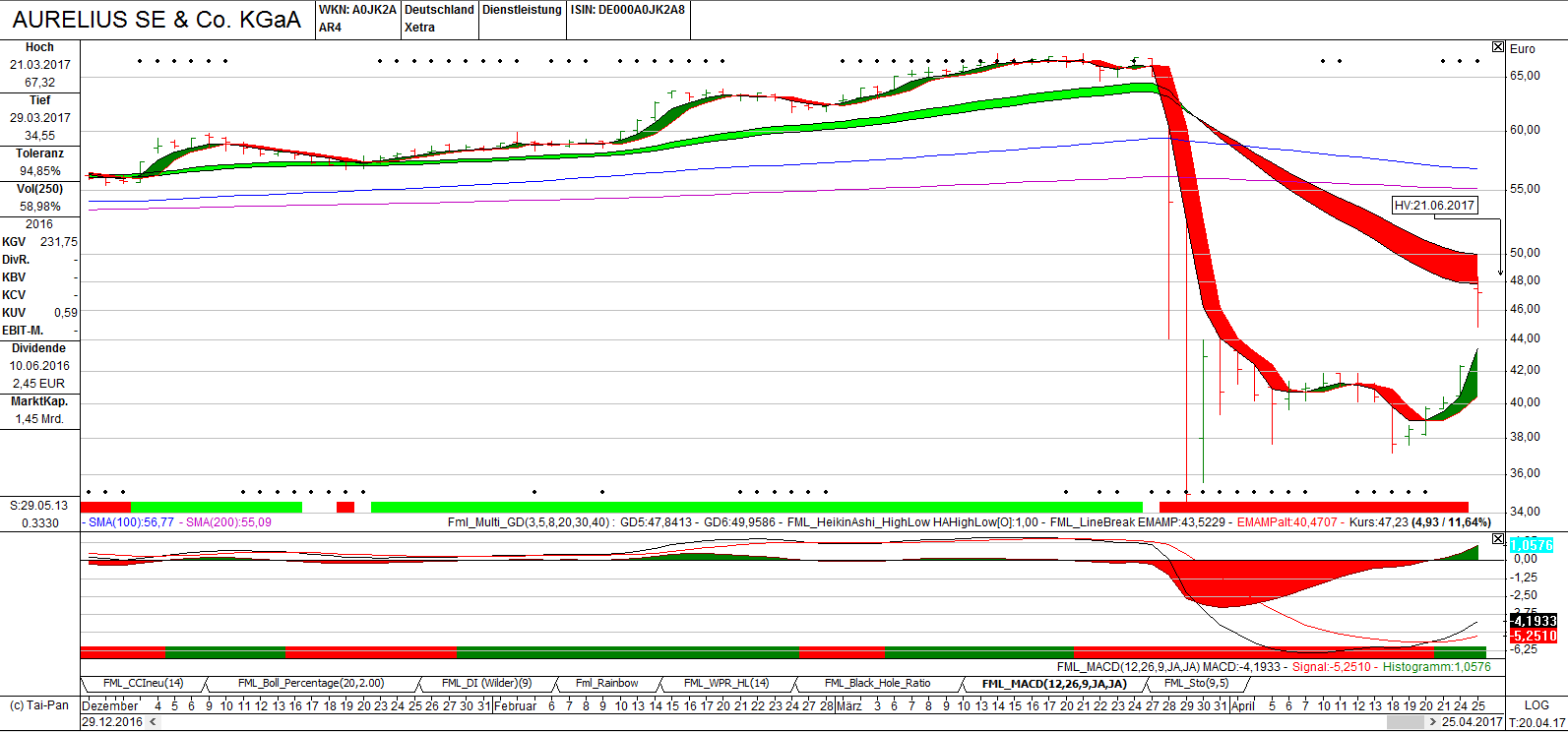Click the April month label on the axis

(x=1243, y=705)
